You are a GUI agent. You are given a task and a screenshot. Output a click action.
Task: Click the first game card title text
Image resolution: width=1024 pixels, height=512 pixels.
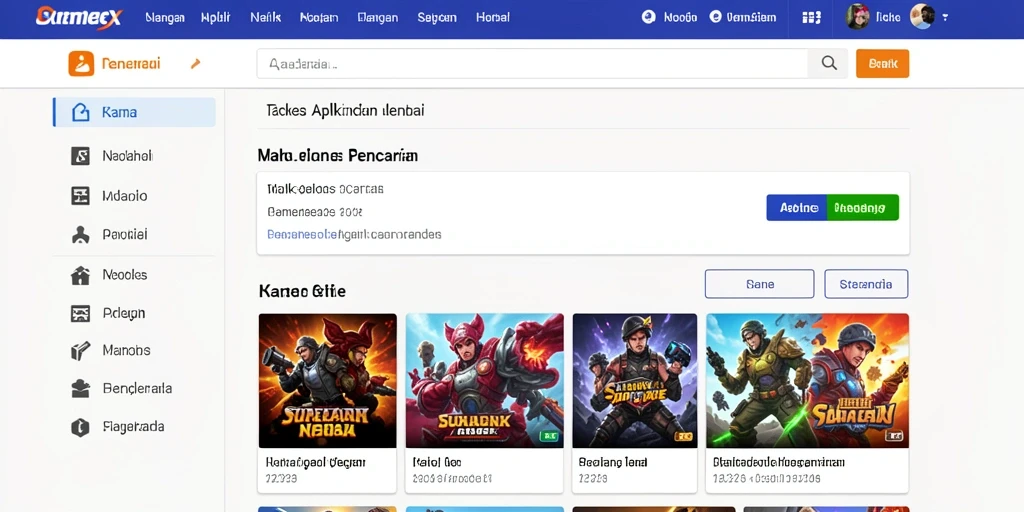point(315,462)
